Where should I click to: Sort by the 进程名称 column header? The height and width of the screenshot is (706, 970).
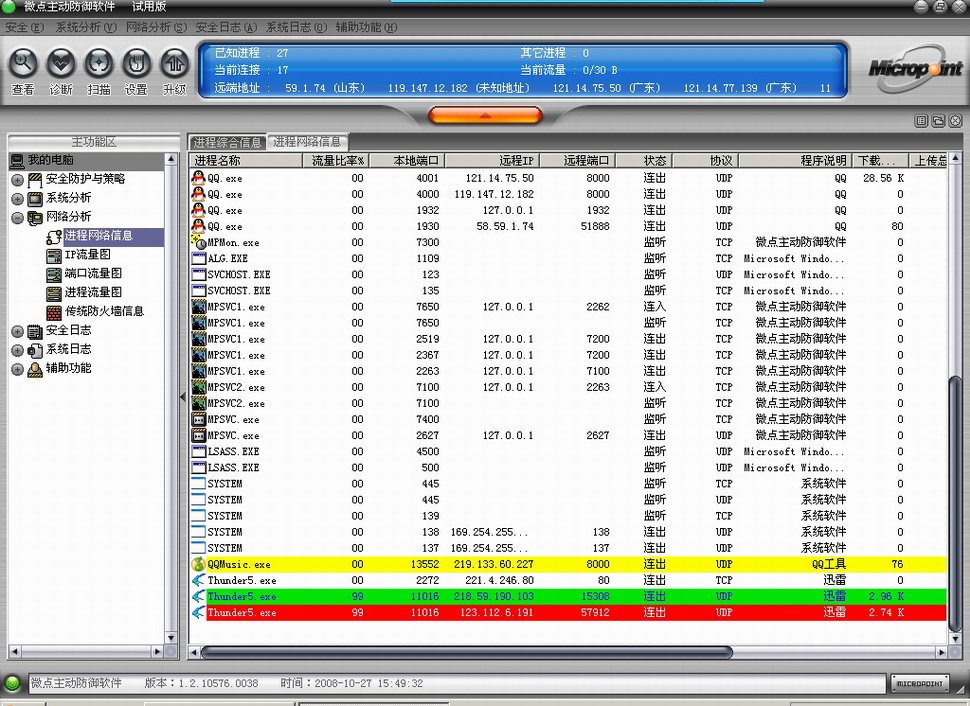click(x=246, y=161)
